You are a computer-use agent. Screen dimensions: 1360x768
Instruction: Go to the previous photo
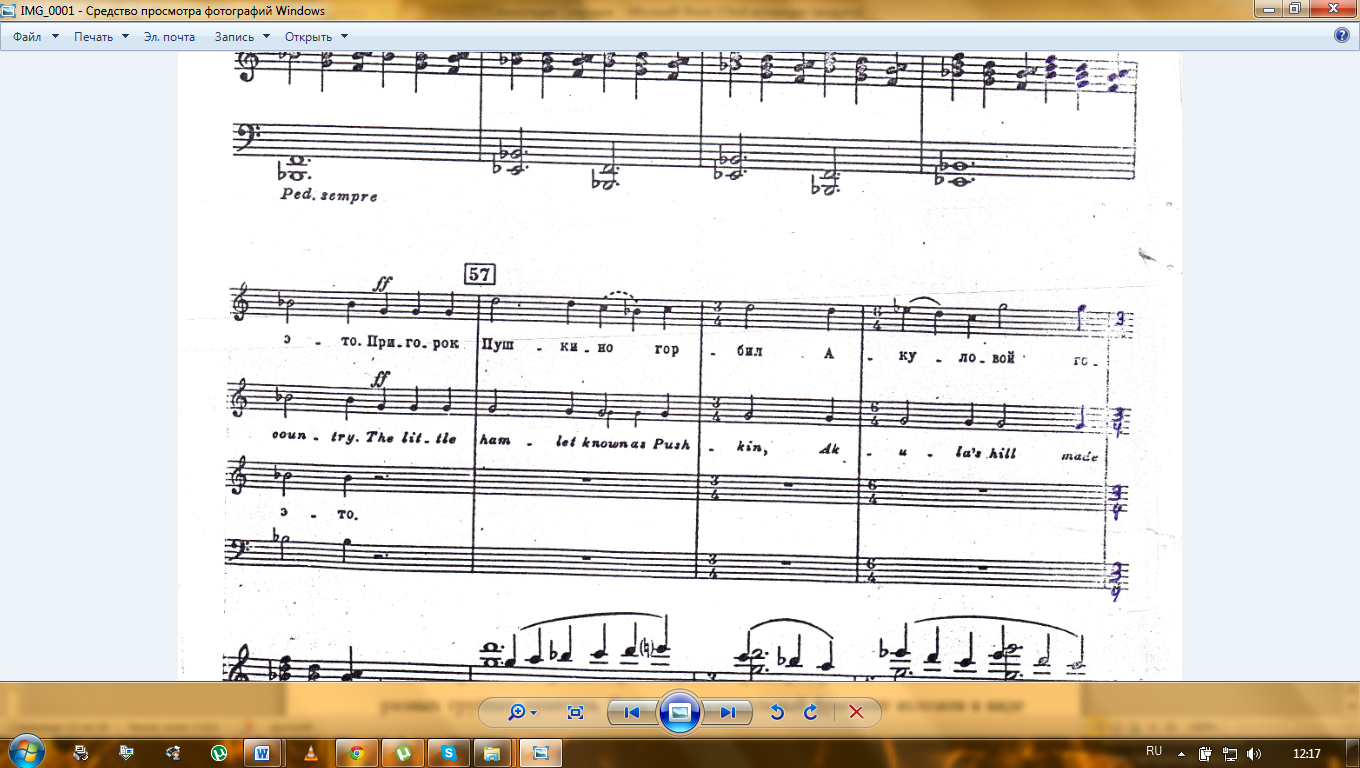[631, 712]
